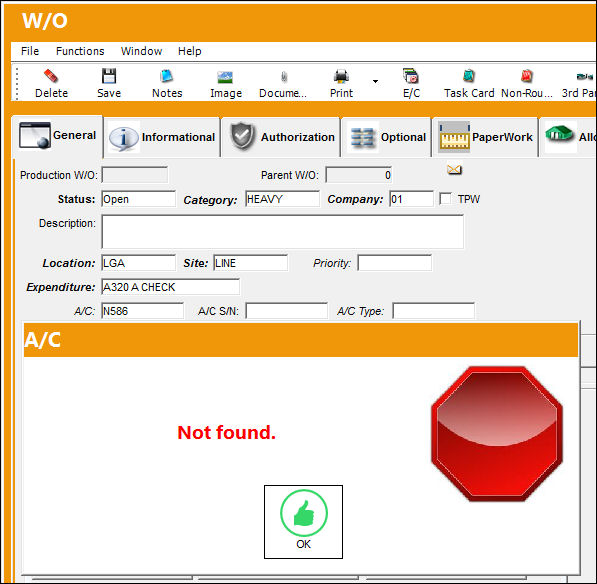Click the Production W/O field
Image resolution: width=597 pixels, height=584 pixels.
(135, 175)
